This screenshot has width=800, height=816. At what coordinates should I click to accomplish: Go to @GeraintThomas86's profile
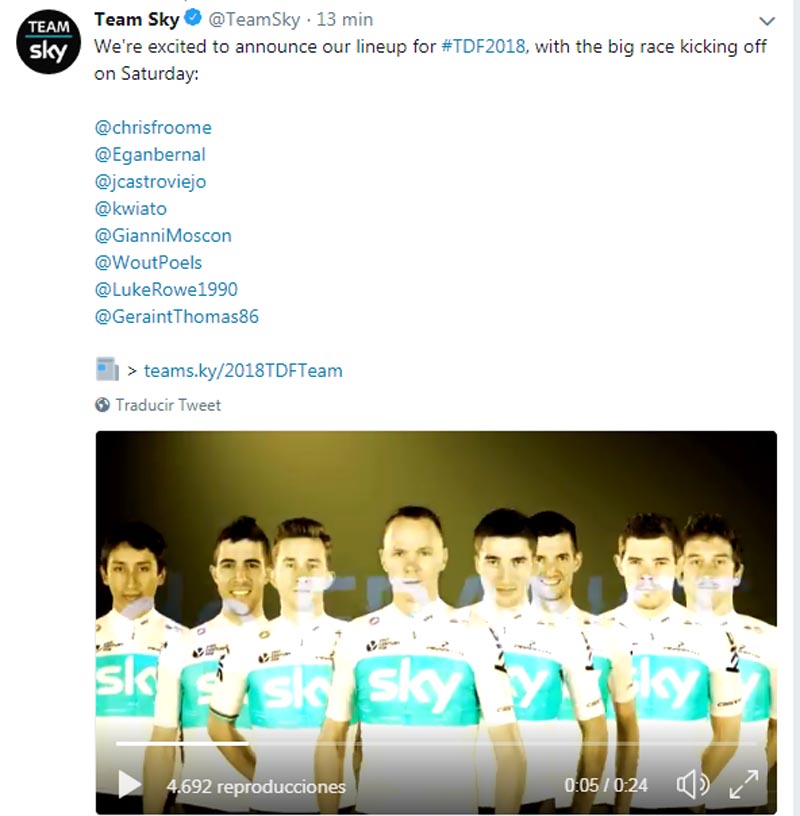pyautogui.click(x=176, y=316)
